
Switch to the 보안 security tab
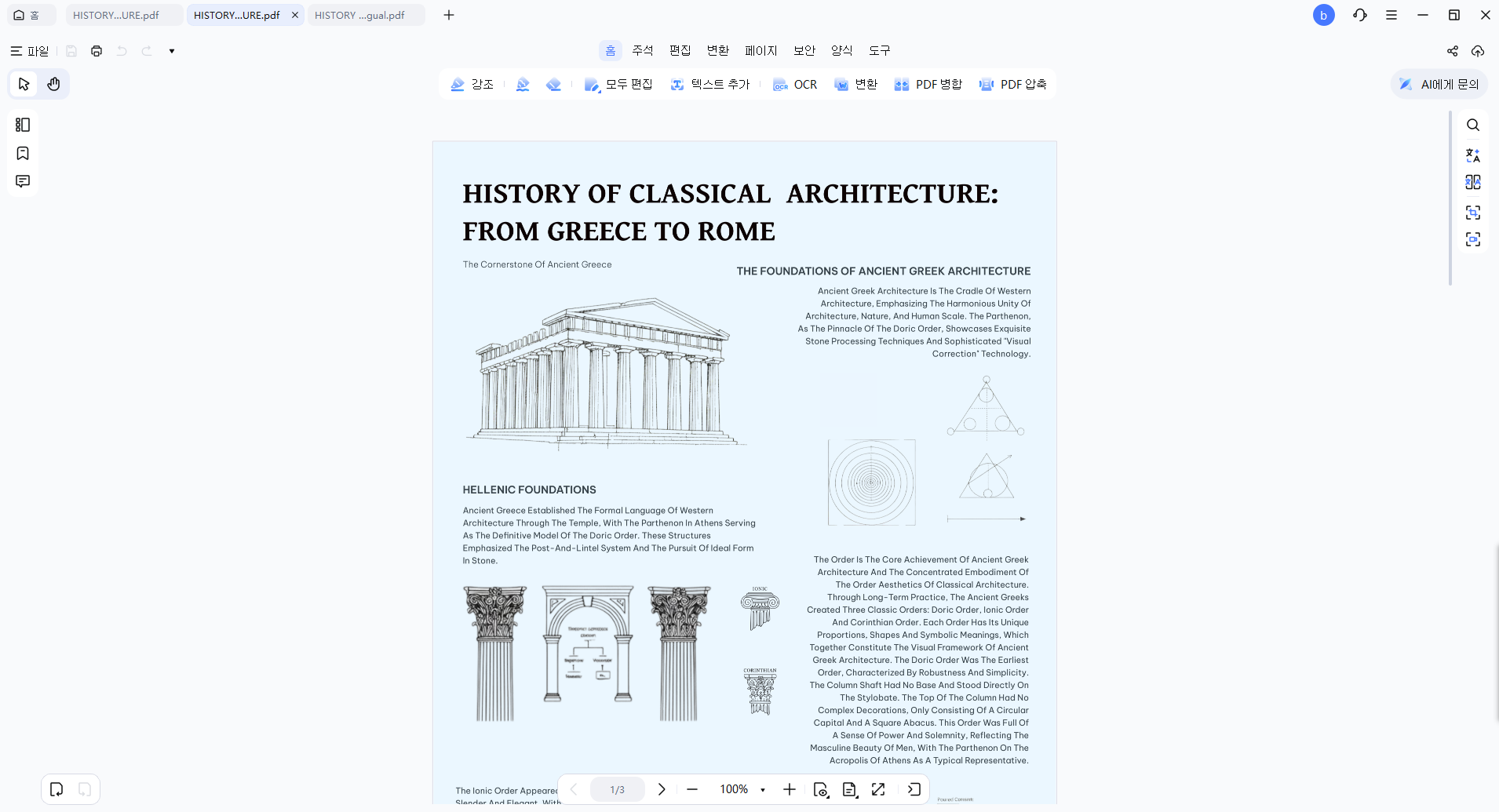(804, 51)
